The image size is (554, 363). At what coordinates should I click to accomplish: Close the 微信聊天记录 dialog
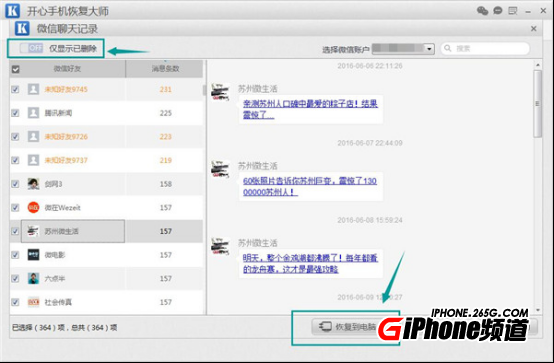pyautogui.click(x=534, y=28)
